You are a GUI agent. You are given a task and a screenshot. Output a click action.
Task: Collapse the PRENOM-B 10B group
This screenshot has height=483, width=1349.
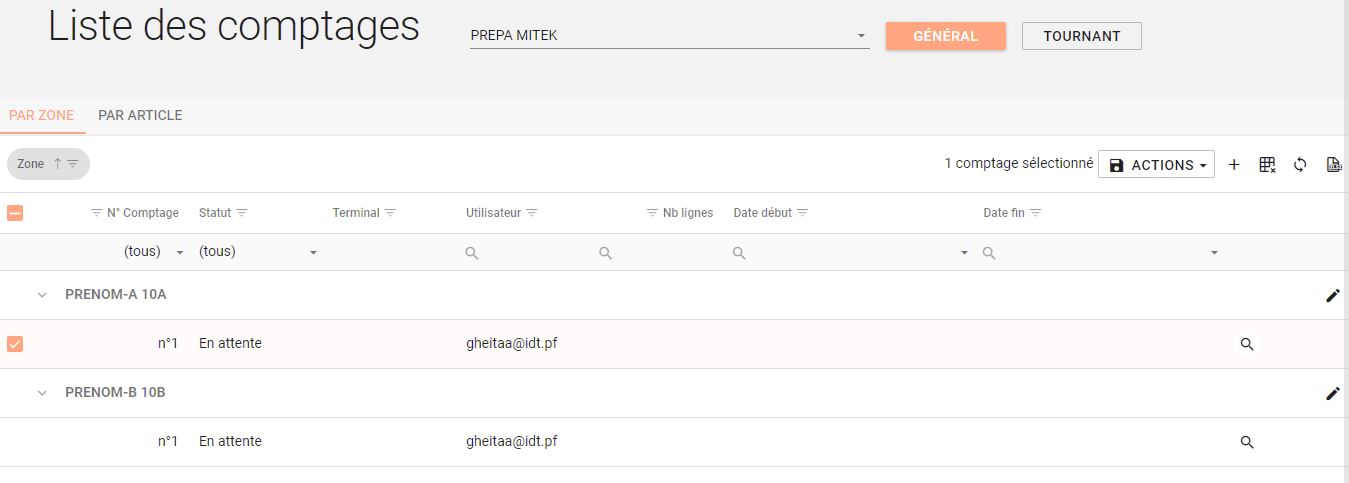tap(42, 393)
